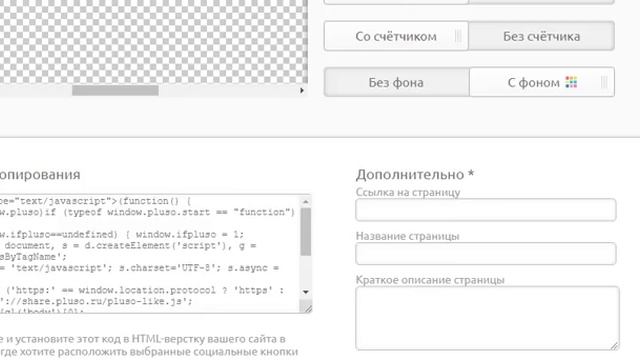The width and height of the screenshot is (640, 360).
Task: Select the "Со счётчиком" option
Action: (396, 36)
